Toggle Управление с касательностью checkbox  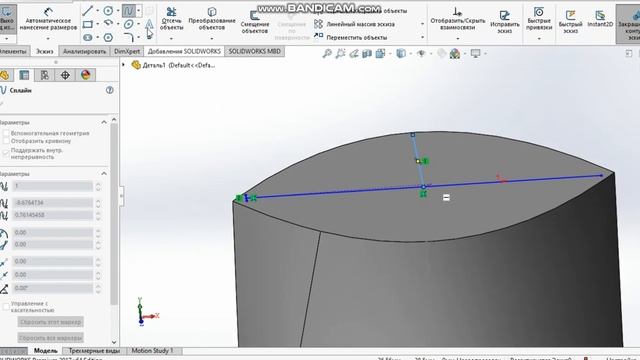[x=6, y=307]
